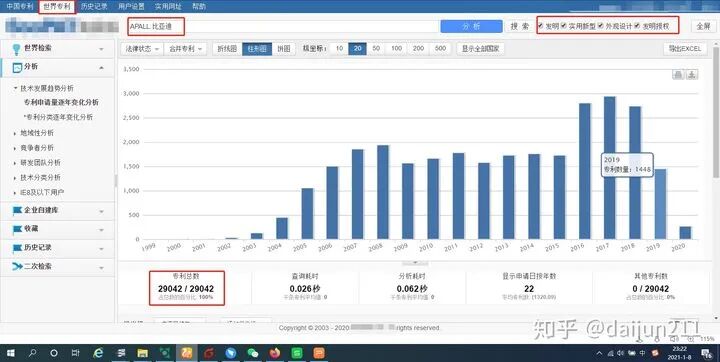The height and width of the screenshot is (362, 720).
Task: Click the 2016 bar in the chart
Action: coord(585,171)
